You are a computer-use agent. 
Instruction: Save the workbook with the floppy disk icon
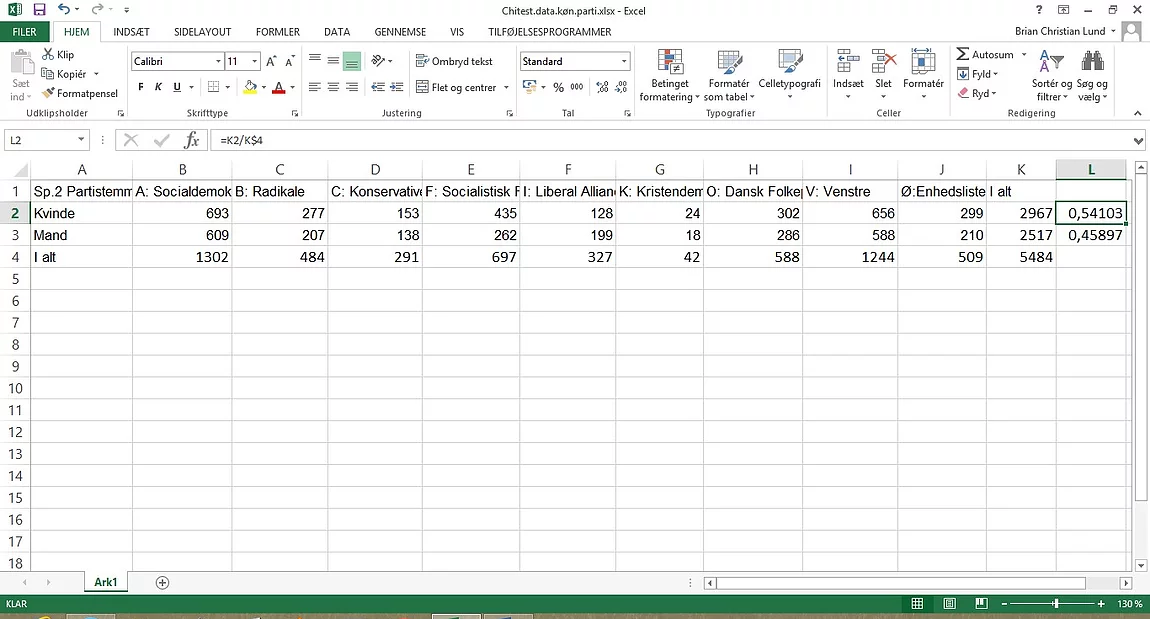[40, 10]
